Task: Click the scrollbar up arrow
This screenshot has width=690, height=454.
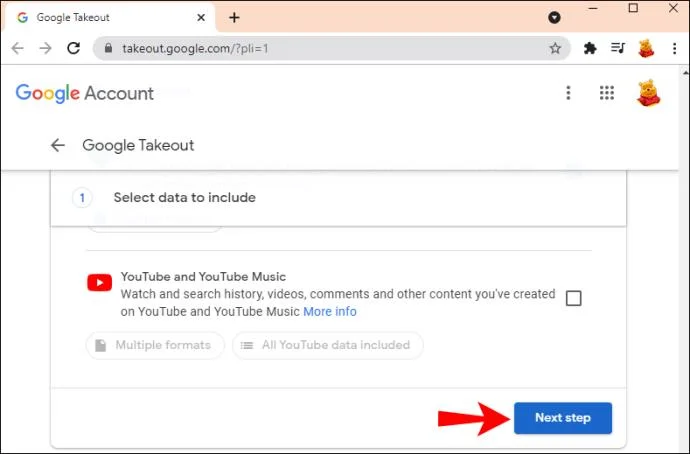Action: click(686, 72)
